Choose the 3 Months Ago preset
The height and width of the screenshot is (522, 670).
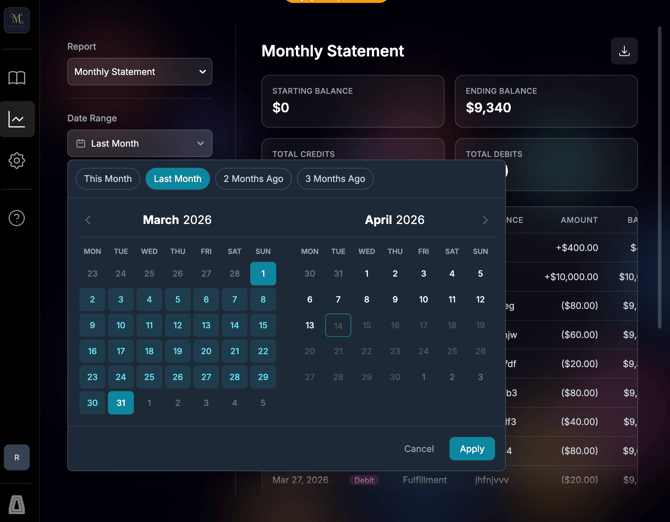point(335,179)
